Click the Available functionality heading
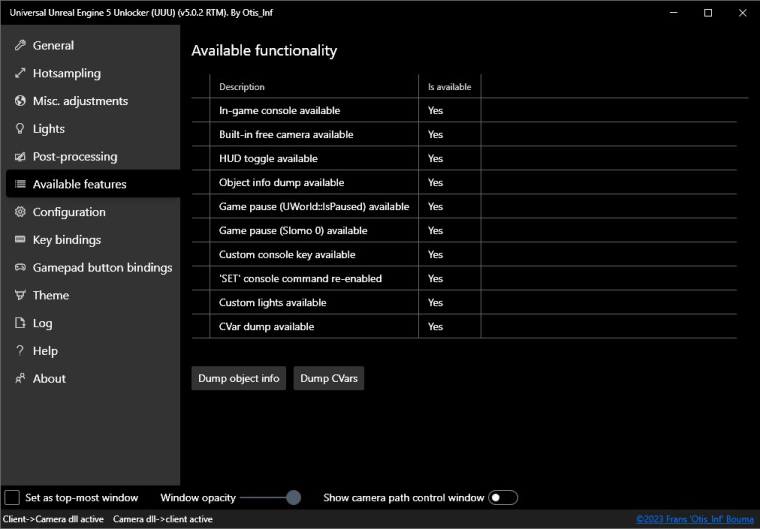Image resolution: width=760 pixels, height=529 pixels. point(264,51)
